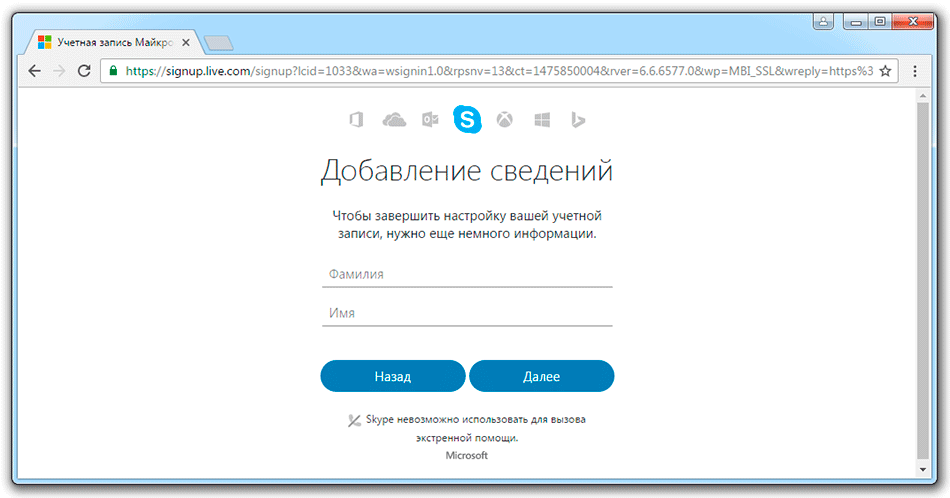Click the scrollbar down arrow

[x=923, y=470]
